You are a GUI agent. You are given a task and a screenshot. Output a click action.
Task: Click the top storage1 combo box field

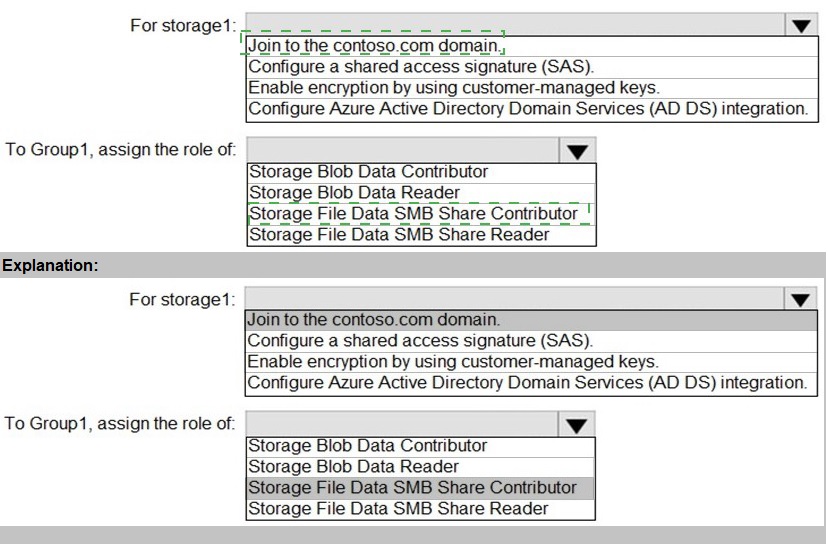510,25
